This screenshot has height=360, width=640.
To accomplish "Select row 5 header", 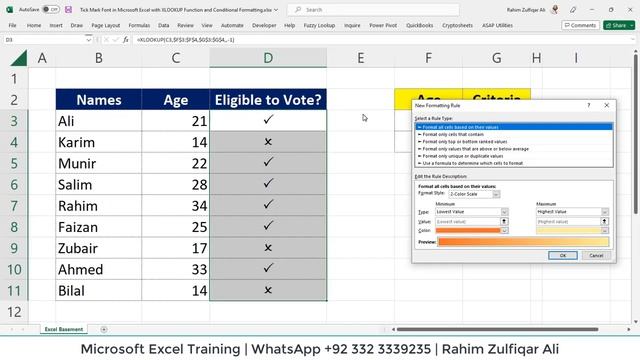I will point(14,163).
